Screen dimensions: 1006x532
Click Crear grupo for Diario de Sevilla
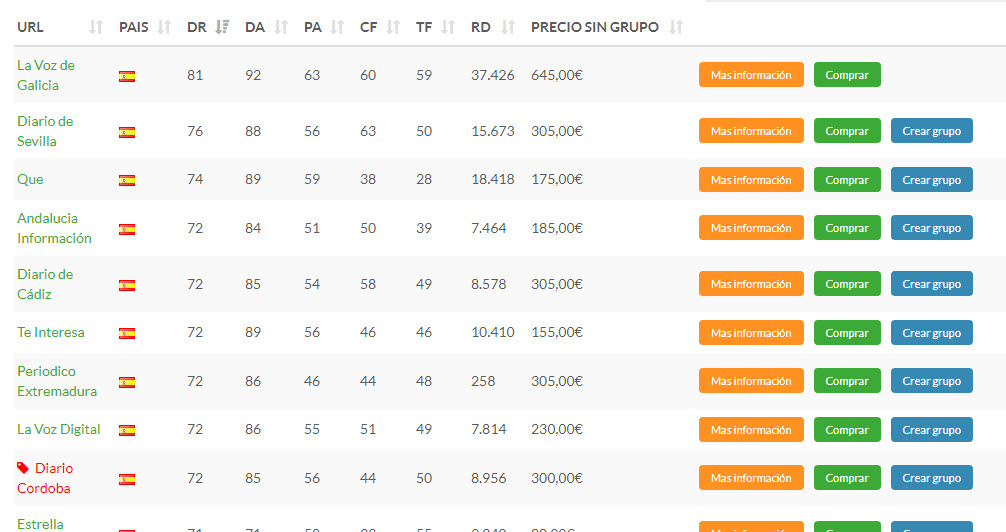click(x=932, y=130)
